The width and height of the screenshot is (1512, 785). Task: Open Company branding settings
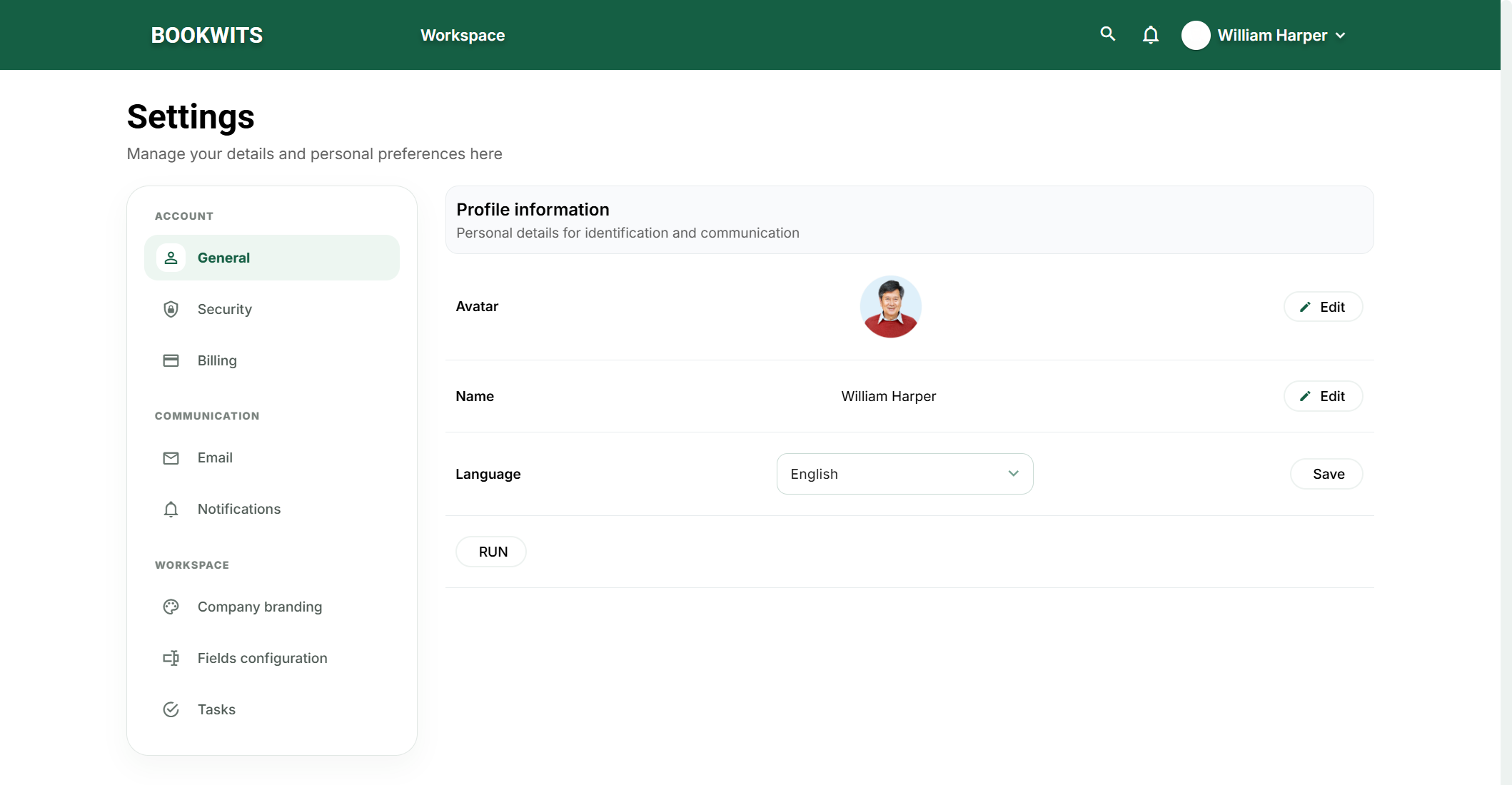click(x=272, y=607)
